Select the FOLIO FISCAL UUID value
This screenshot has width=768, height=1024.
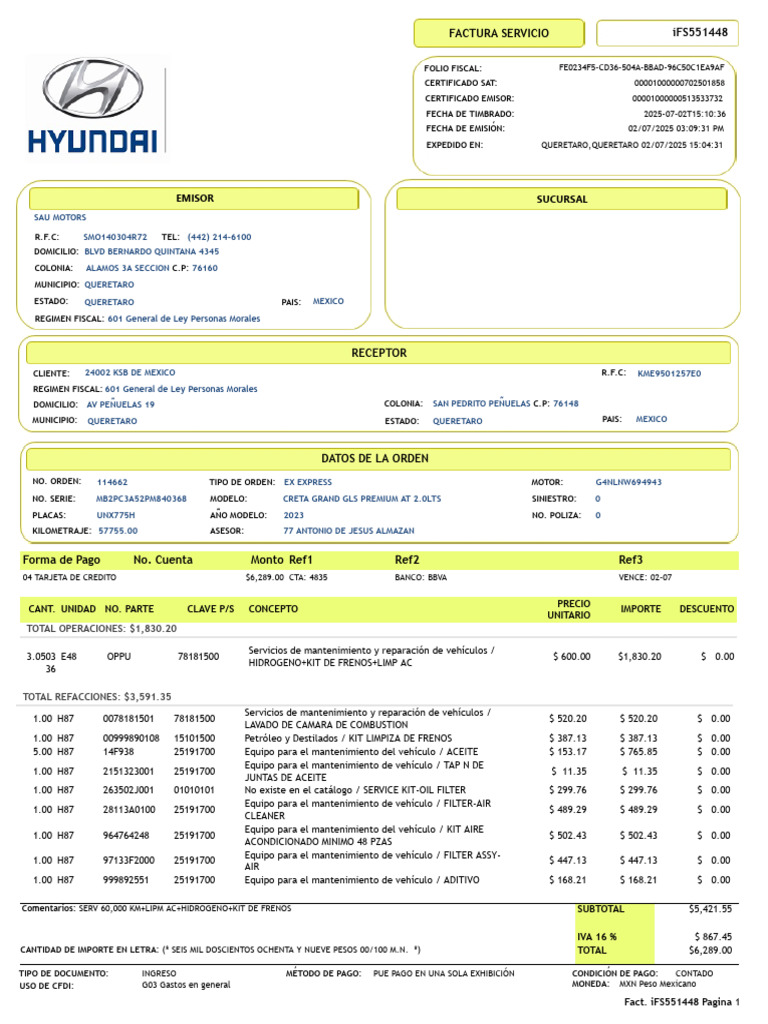641,67
